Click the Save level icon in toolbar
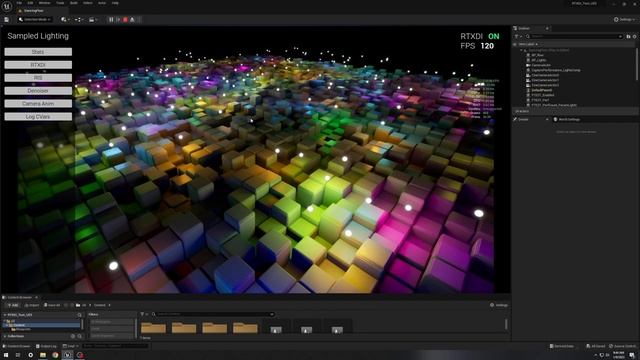Viewport: 640px width, 360px height. point(7,20)
